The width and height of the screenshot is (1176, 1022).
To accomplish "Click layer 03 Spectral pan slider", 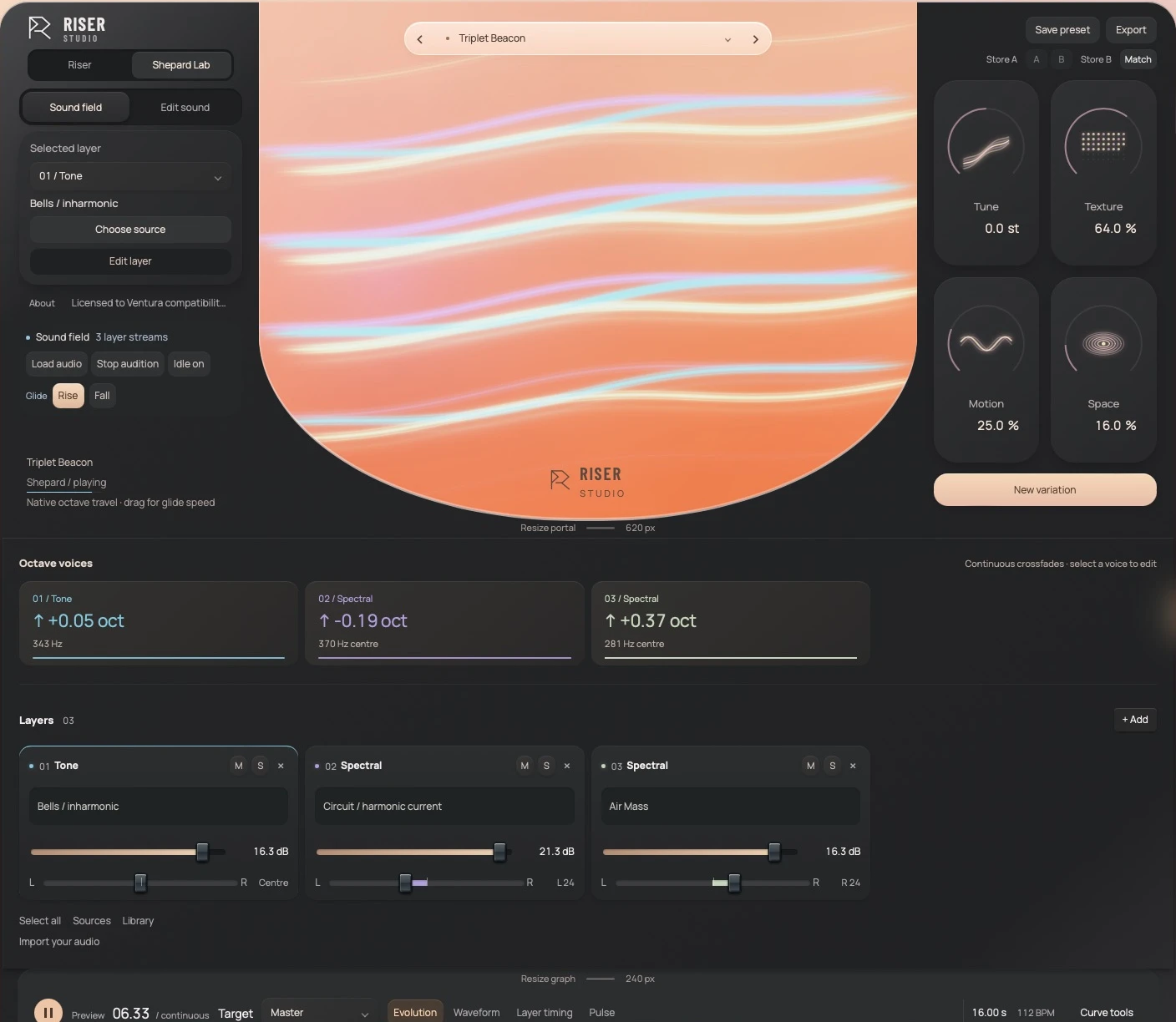I will click(712, 883).
